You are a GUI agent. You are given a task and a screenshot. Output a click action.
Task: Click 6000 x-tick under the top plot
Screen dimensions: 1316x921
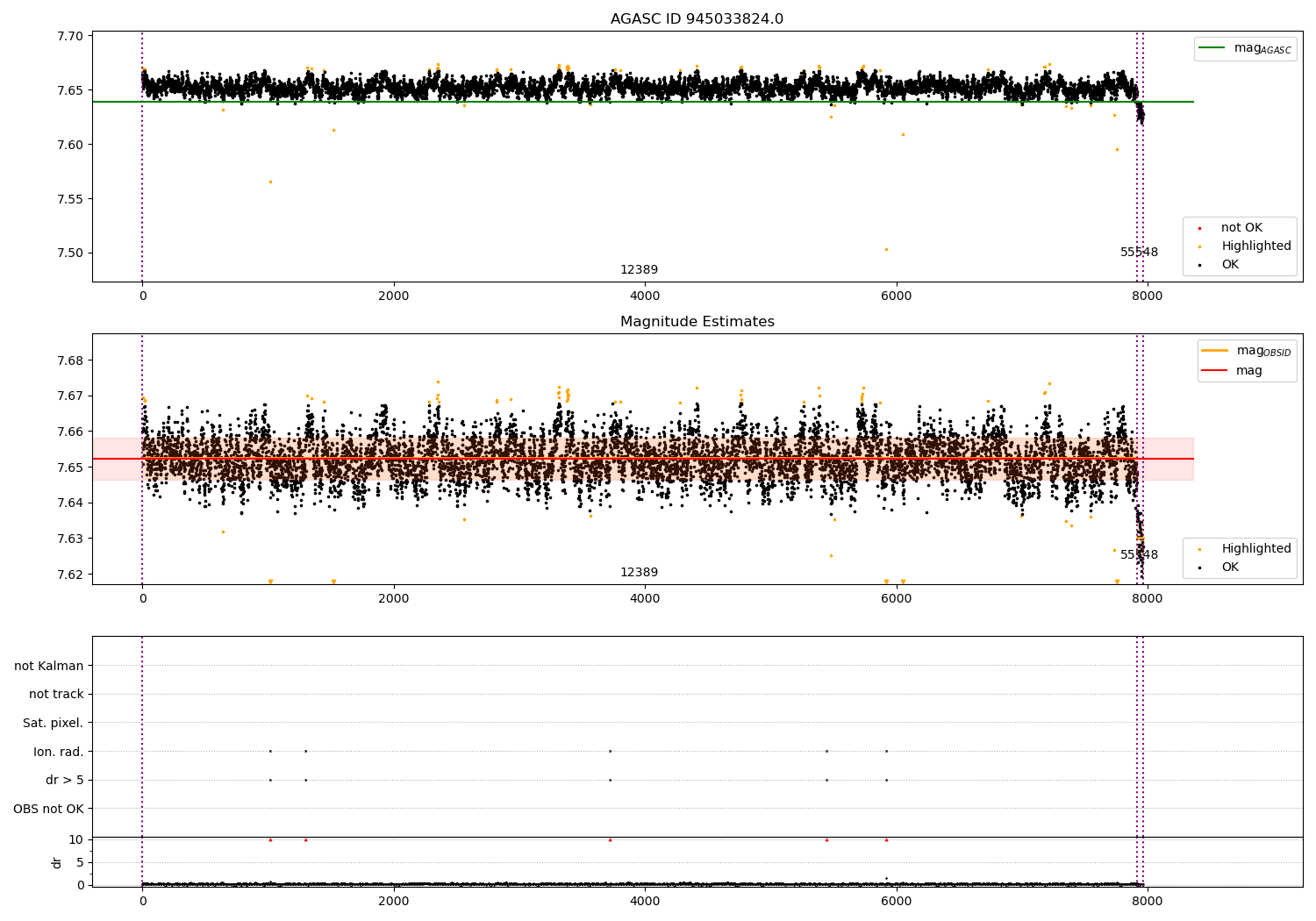(896, 296)
